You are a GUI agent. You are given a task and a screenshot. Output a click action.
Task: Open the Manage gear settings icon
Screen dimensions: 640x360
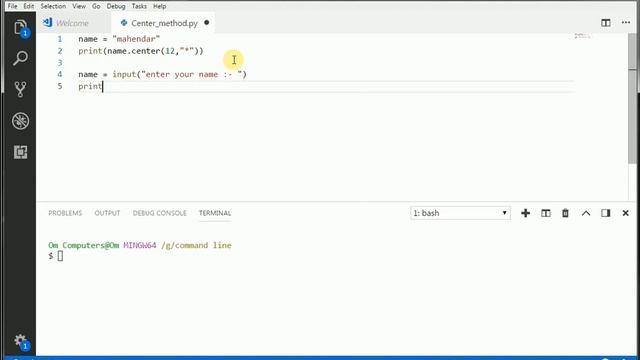[x=20, y=341]
